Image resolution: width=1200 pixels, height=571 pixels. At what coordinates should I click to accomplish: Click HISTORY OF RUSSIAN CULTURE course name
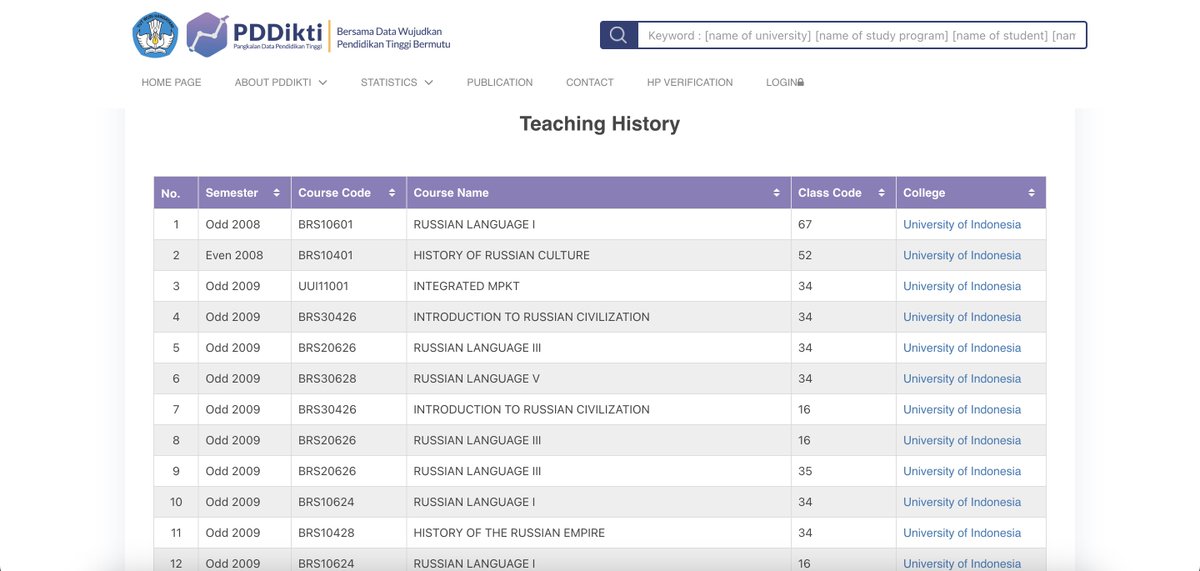(x=501, y=255)
